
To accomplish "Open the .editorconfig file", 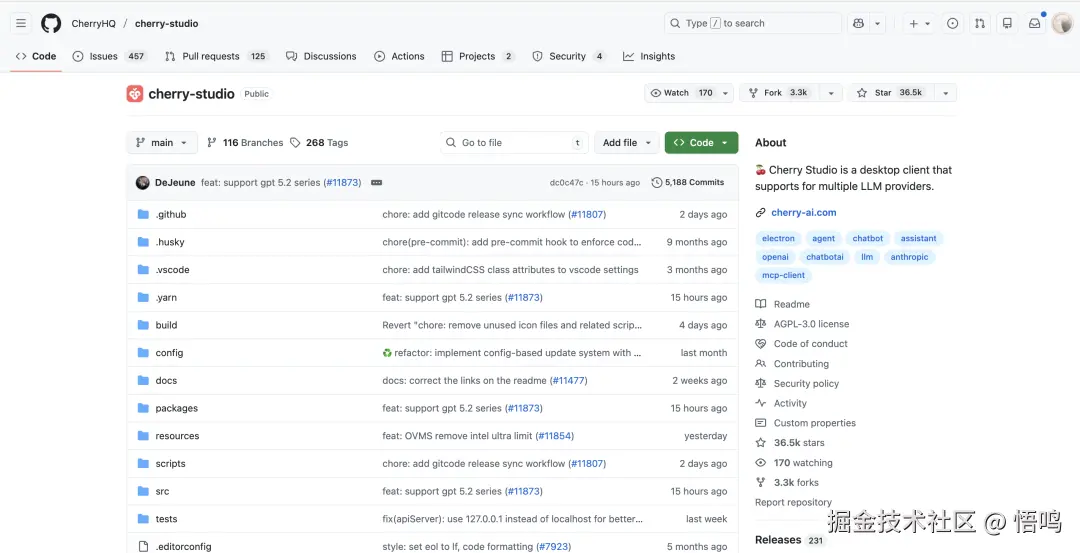I will pos(183,546).
